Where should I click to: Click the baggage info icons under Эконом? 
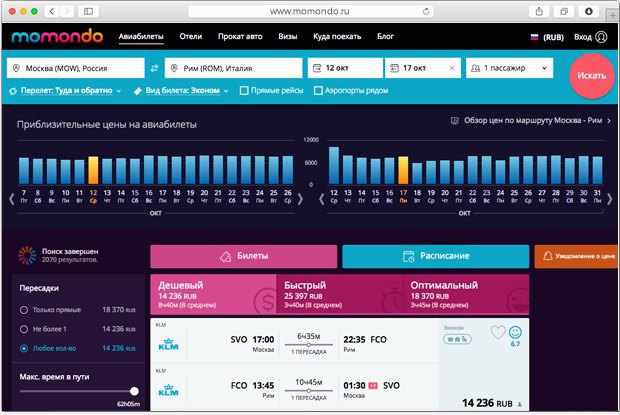click(457, 339)
